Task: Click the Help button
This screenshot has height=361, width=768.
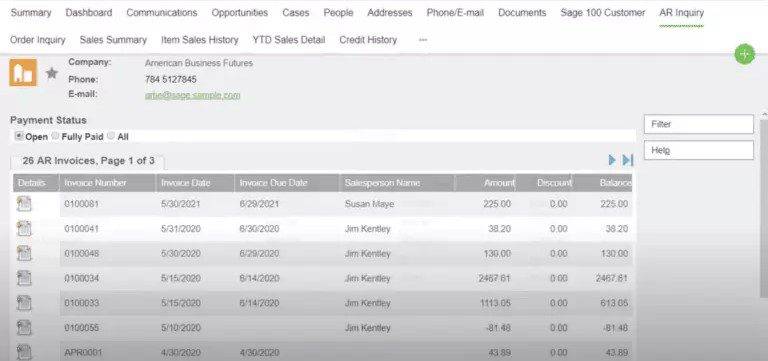Action: (698, 150)
